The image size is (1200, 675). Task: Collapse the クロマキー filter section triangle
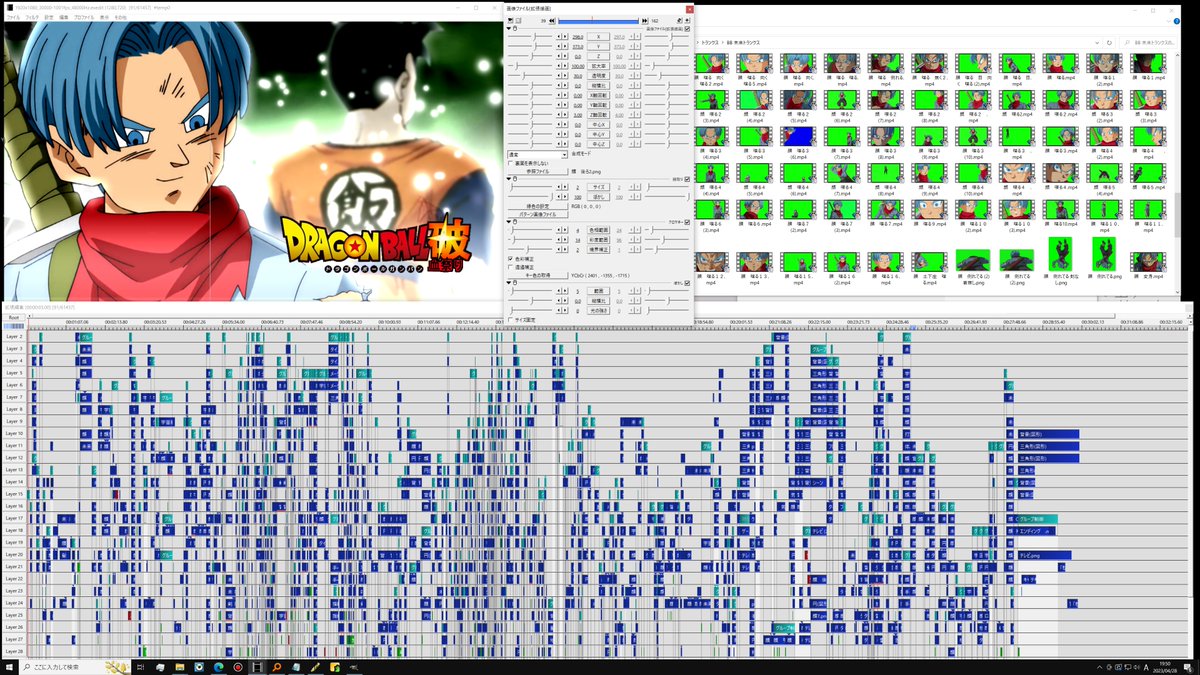coord(511,222)
